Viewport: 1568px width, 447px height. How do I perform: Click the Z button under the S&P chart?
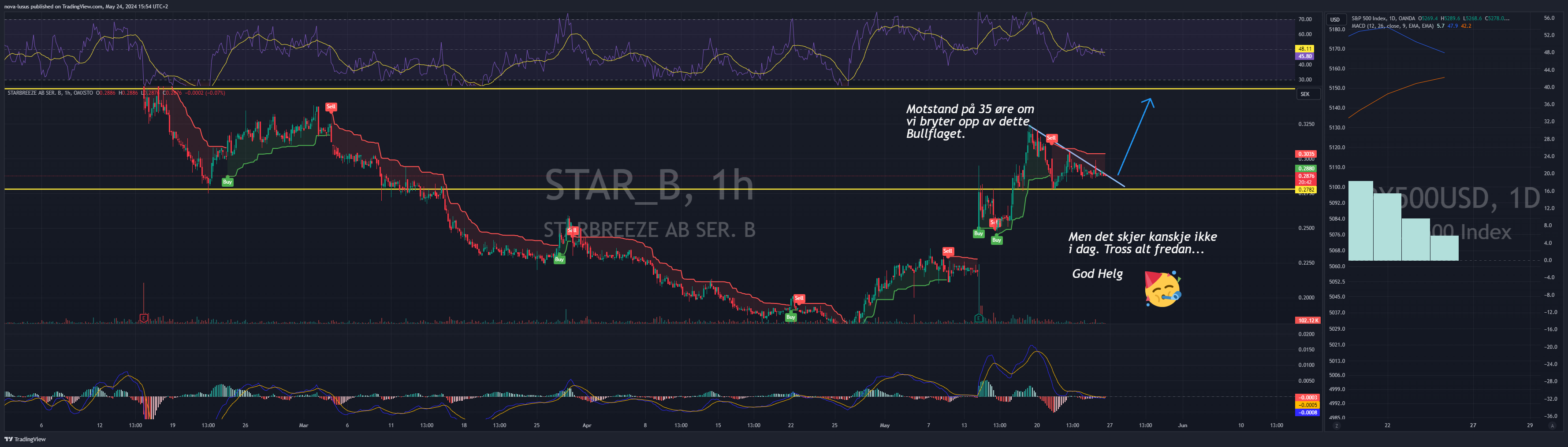pos(1336,426)
